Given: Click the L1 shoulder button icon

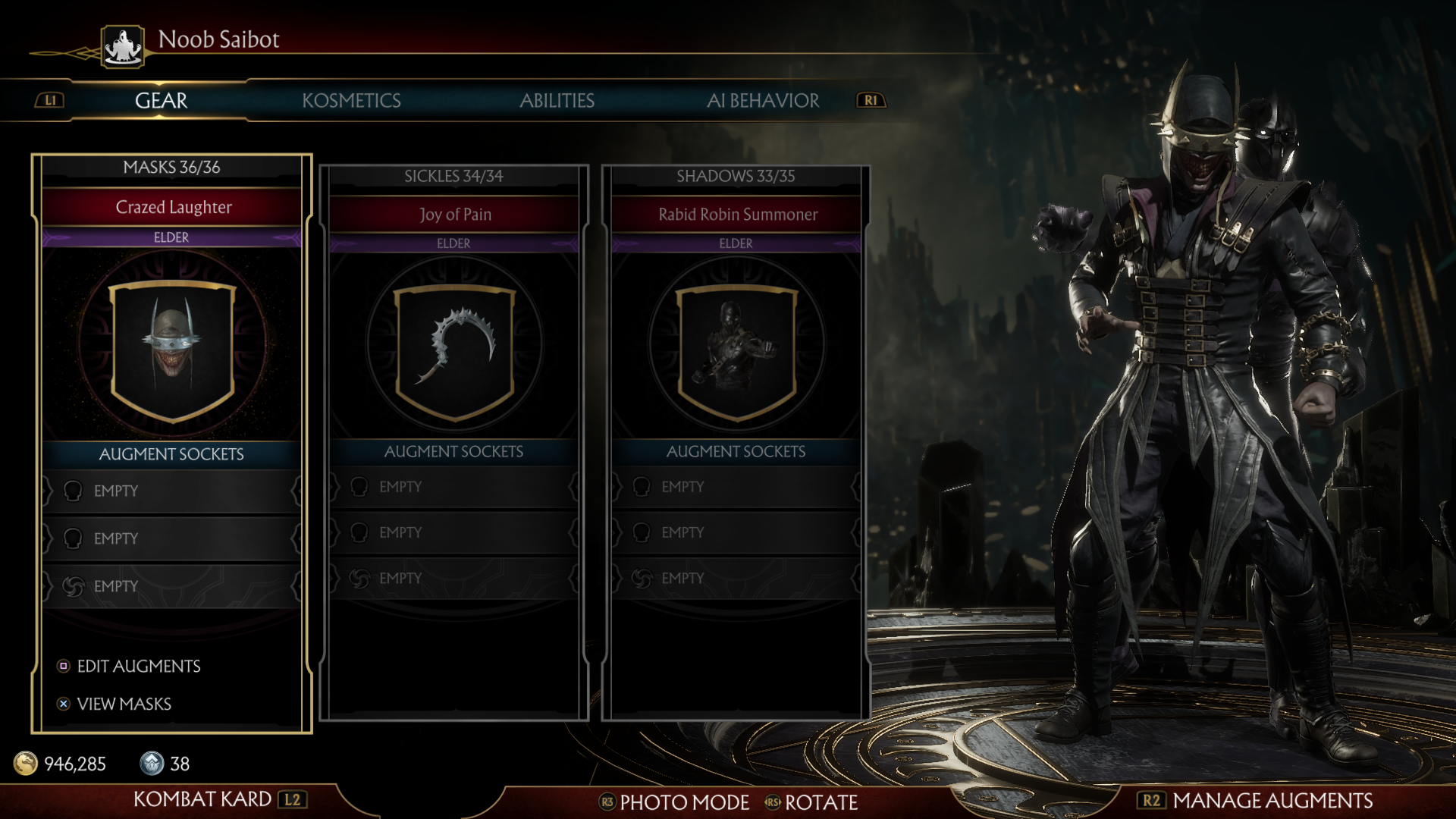Looking at the screenshot, I should point(50,100).
